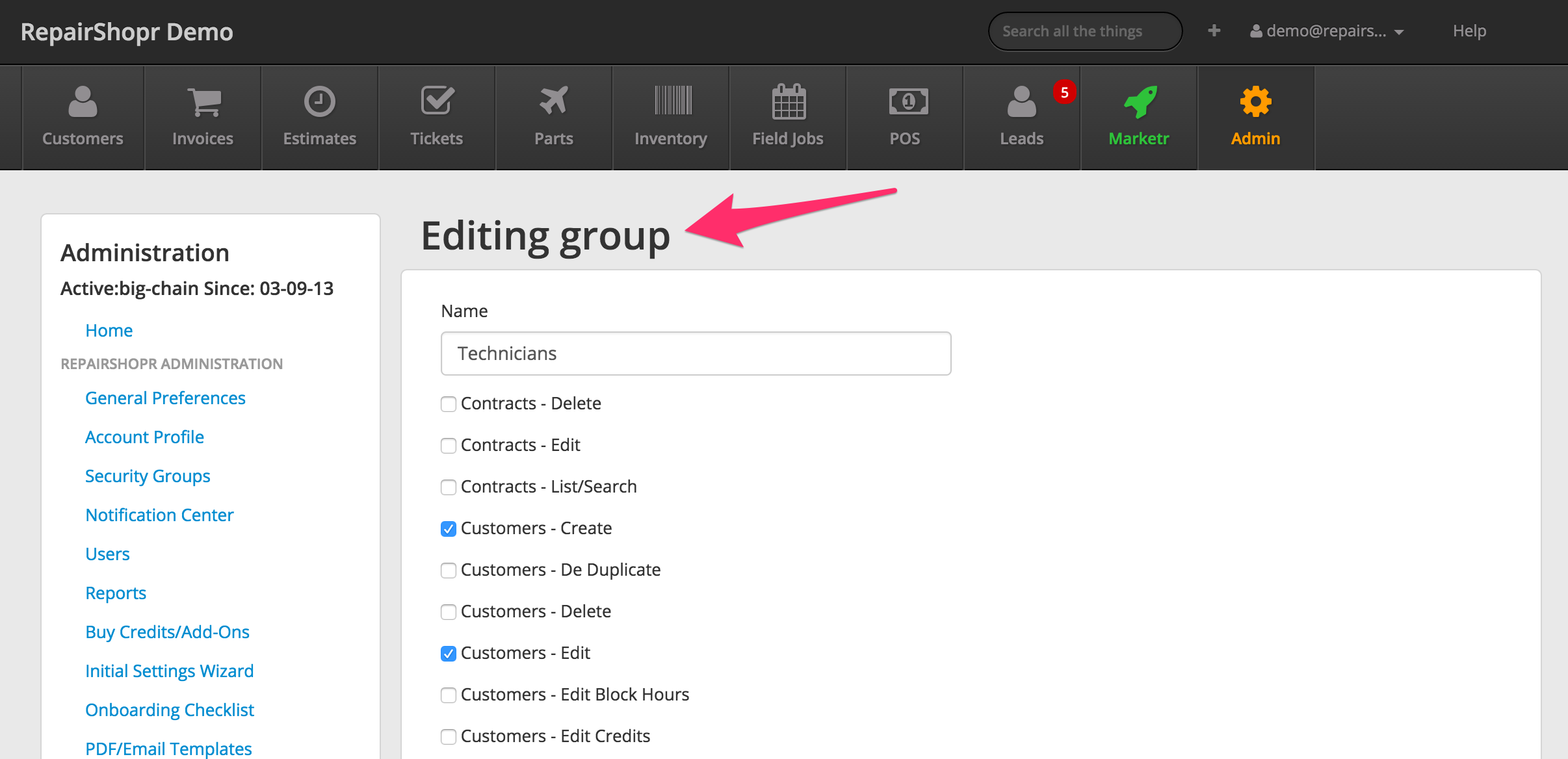Click the RepairShopr Demo brand link
The image size is (1568, 759).
[127, 32]
